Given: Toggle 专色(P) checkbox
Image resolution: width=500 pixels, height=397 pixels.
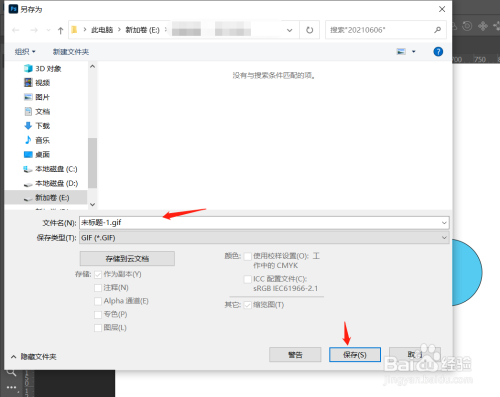Looking at the screenshot, I should click(98, 315).
